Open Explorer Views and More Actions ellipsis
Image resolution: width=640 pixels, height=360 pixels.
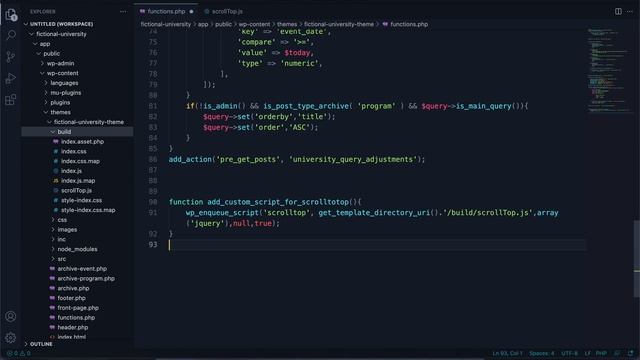point(123,12)
